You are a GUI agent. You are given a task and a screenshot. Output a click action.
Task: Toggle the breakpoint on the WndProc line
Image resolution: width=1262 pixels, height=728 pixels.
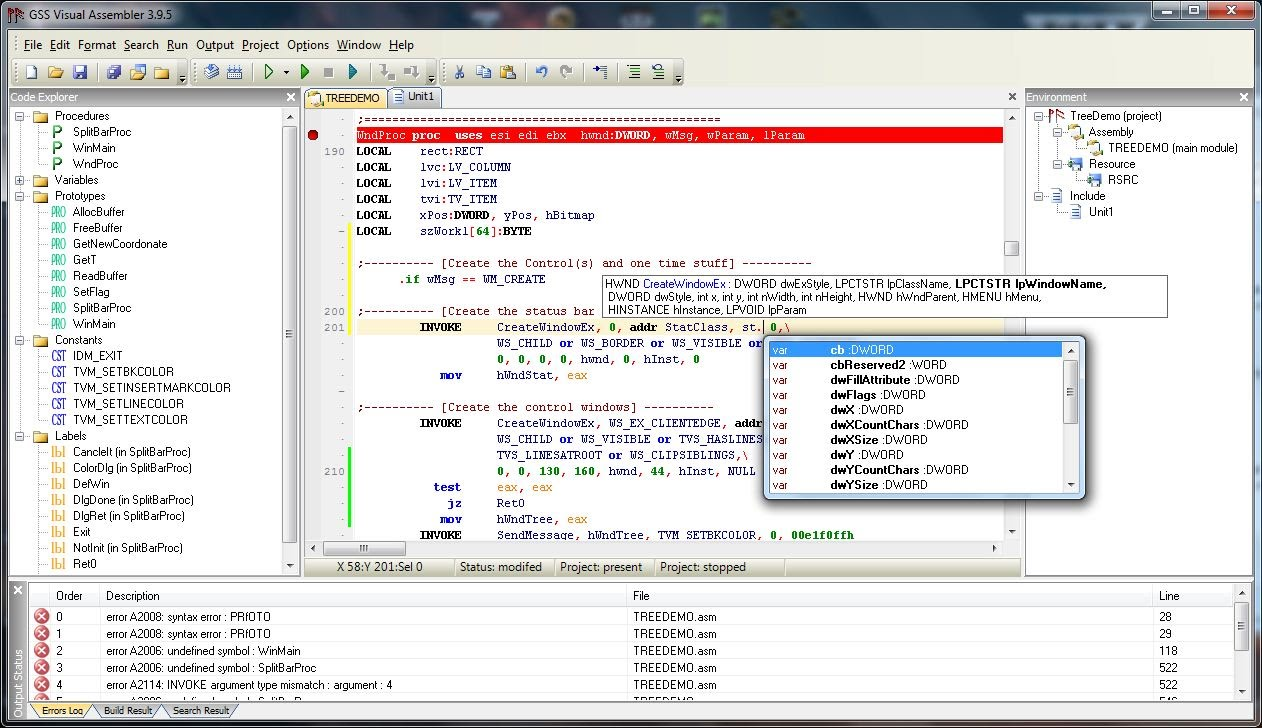pyautogui.click(x=313, y=135)
